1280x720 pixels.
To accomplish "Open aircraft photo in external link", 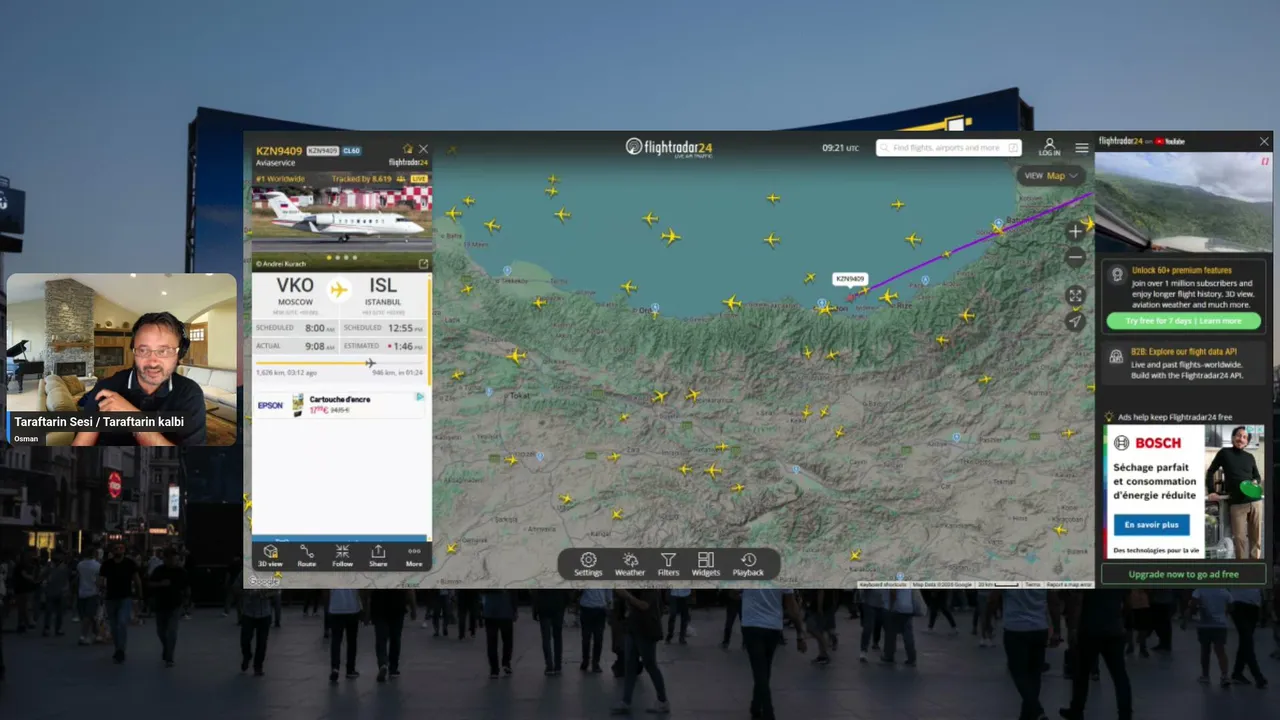I will (x=423, y=264).
